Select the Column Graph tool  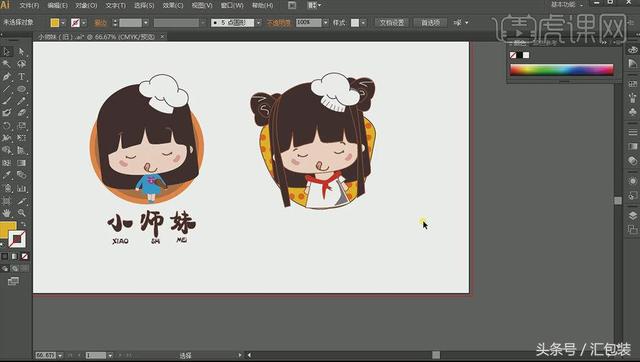(21, 188)
